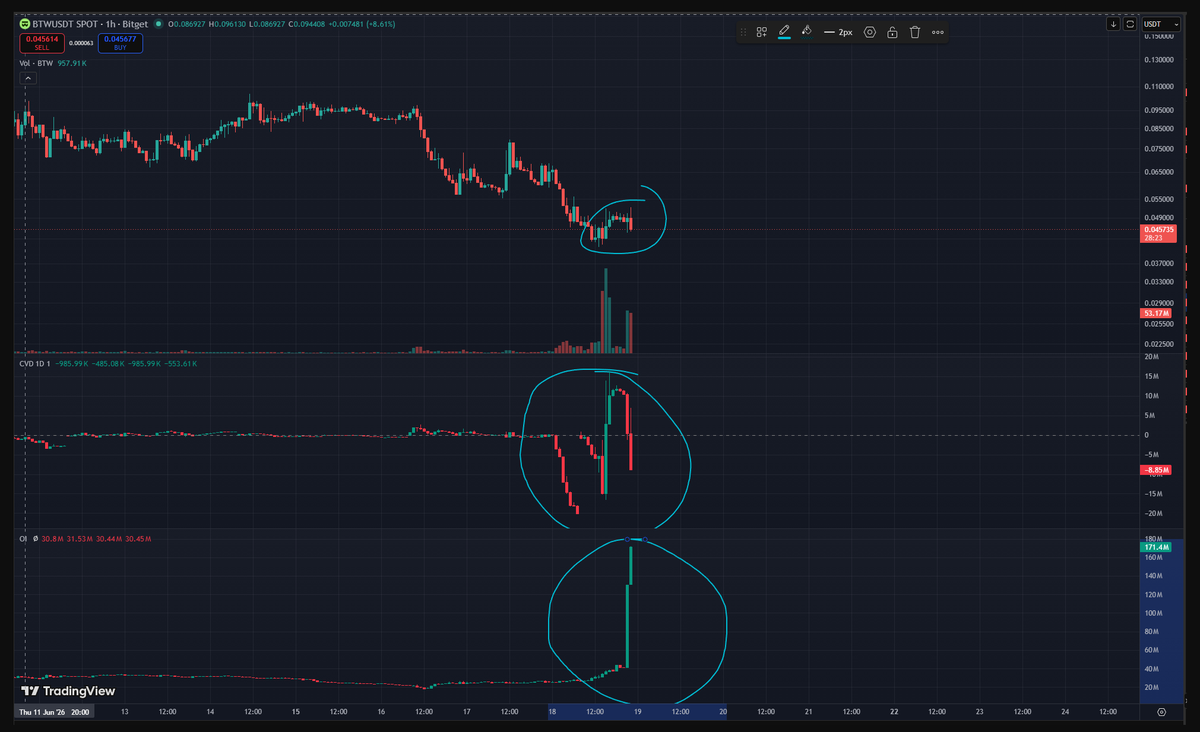
Task: Grab the floating toolbar drag handle
Action: click(744, 32)
